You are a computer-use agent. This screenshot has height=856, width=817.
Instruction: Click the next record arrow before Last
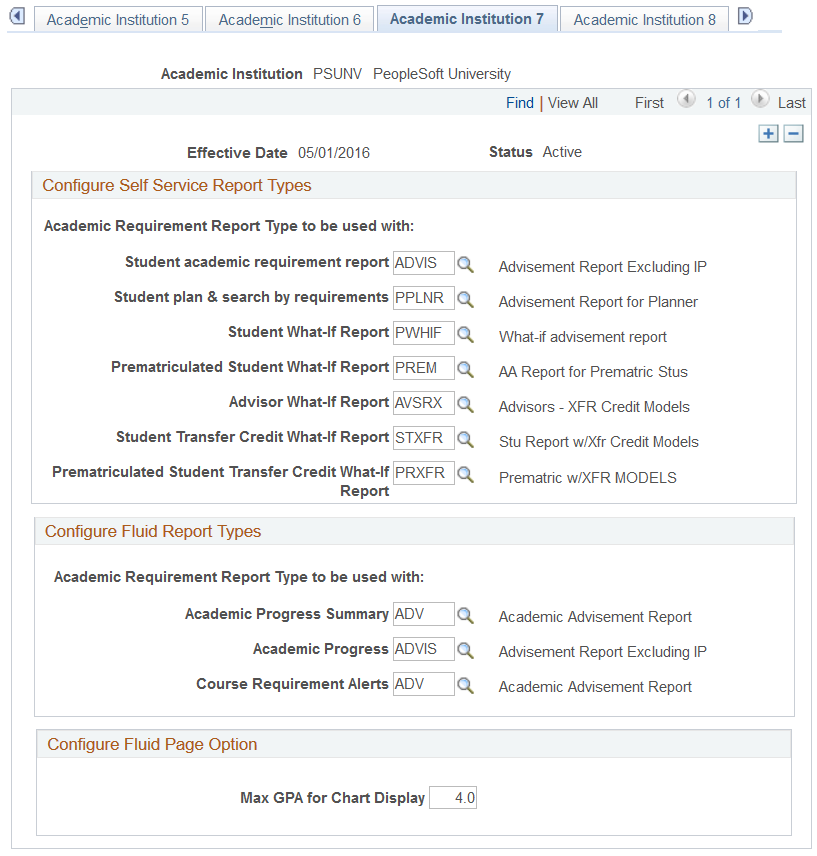[760, 100]
